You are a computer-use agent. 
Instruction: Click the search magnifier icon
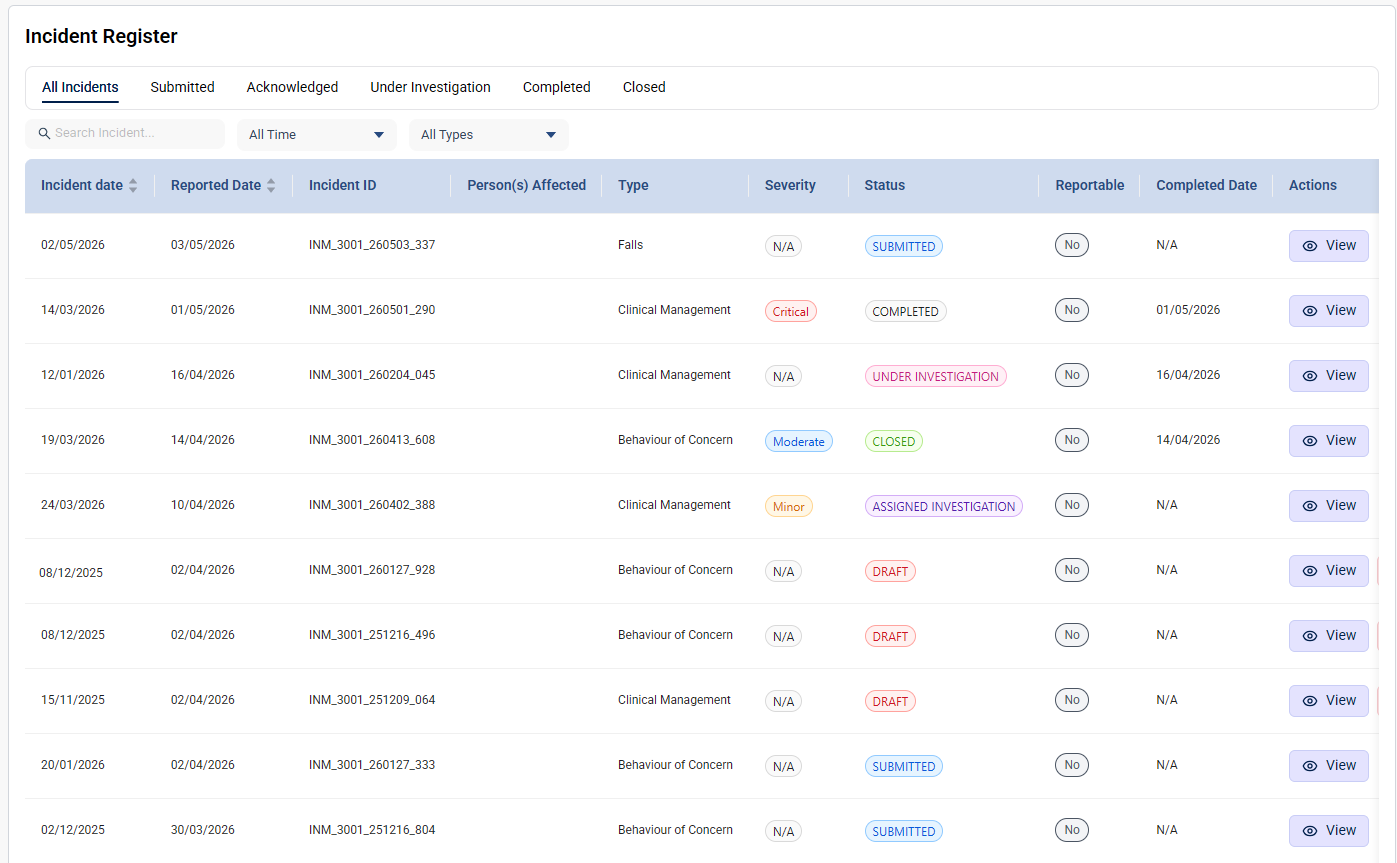point(44,133)
